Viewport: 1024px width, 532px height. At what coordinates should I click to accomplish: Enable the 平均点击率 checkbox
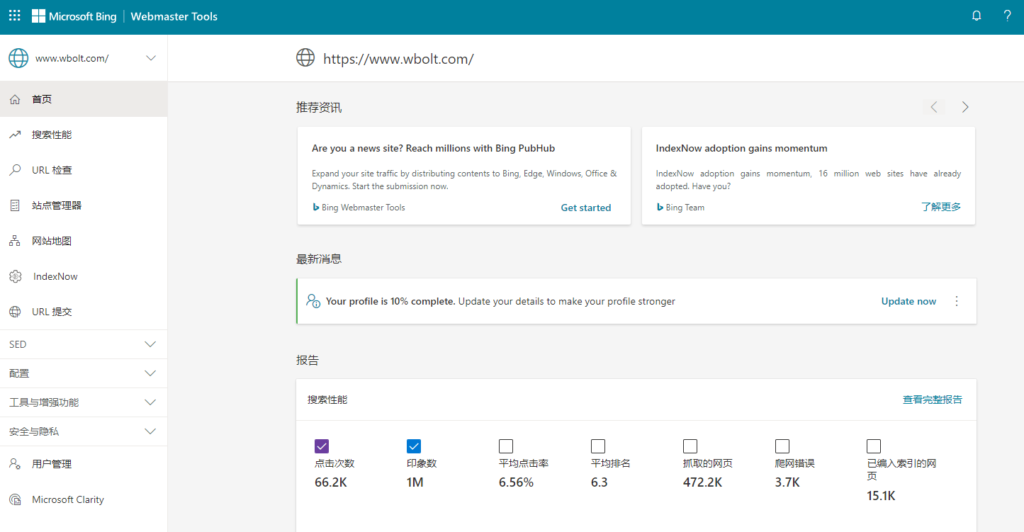(x=506, y=446)
